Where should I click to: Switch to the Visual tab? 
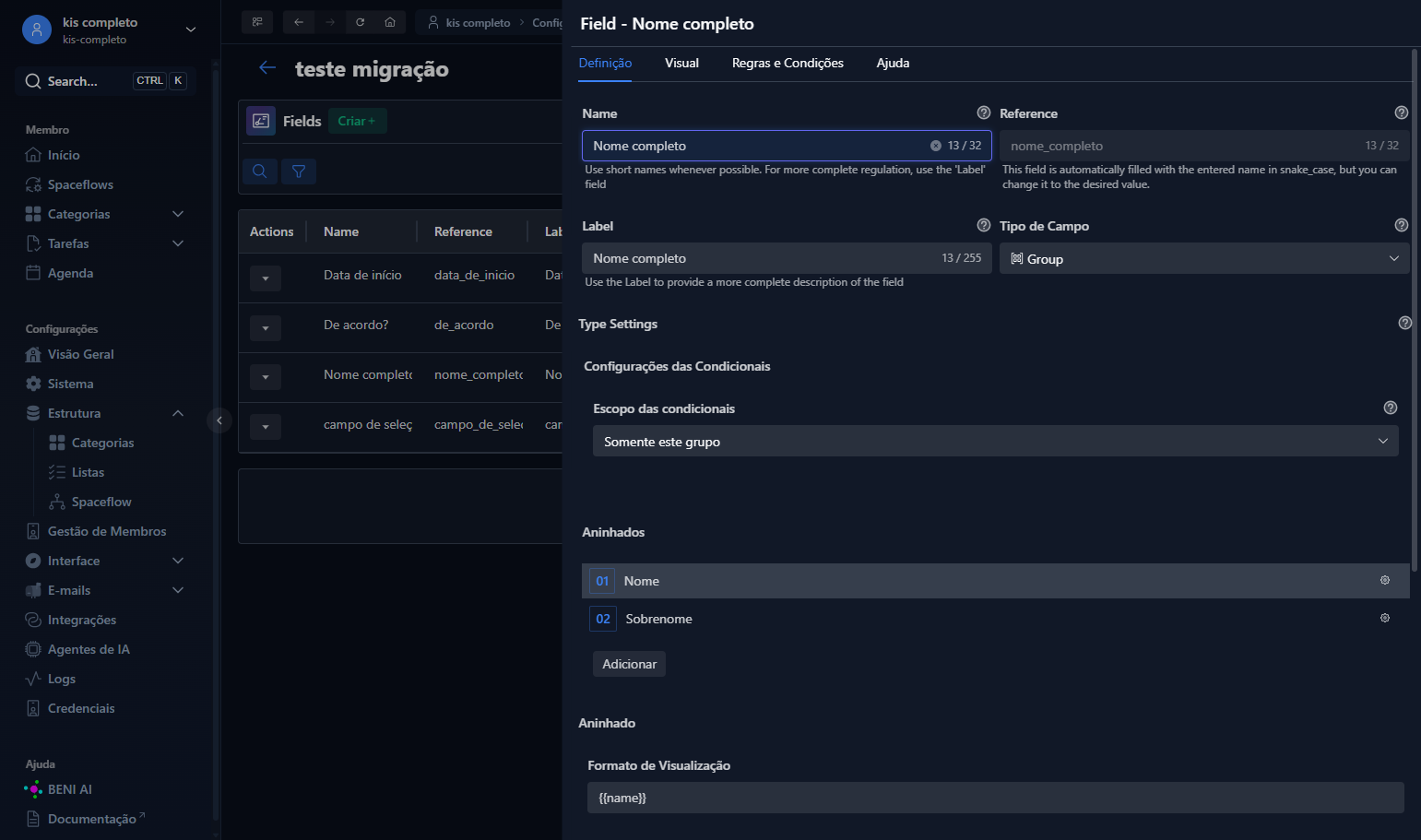pyautogui.click(x=681, y=63)
